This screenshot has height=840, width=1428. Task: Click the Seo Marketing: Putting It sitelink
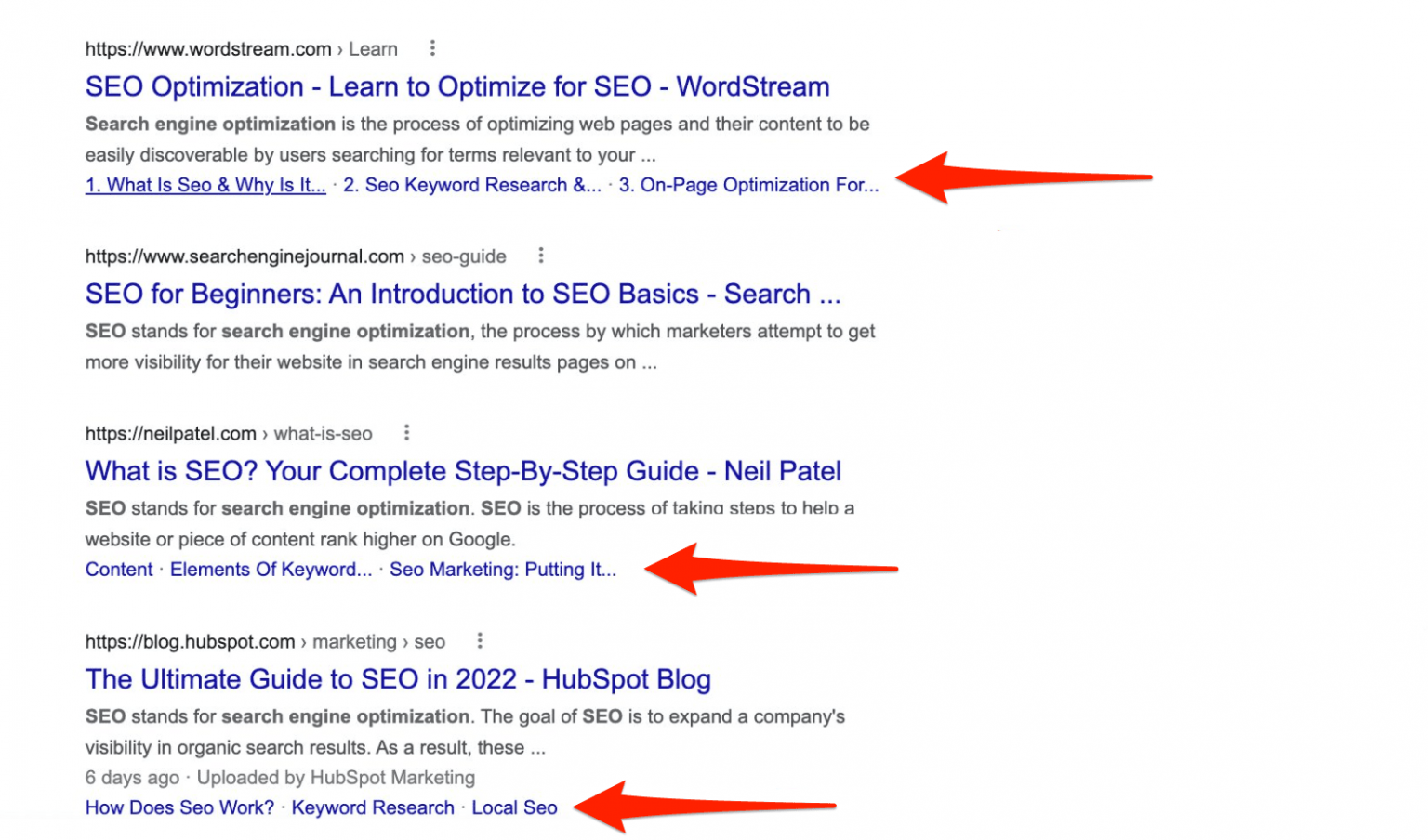tap(503, 569)
